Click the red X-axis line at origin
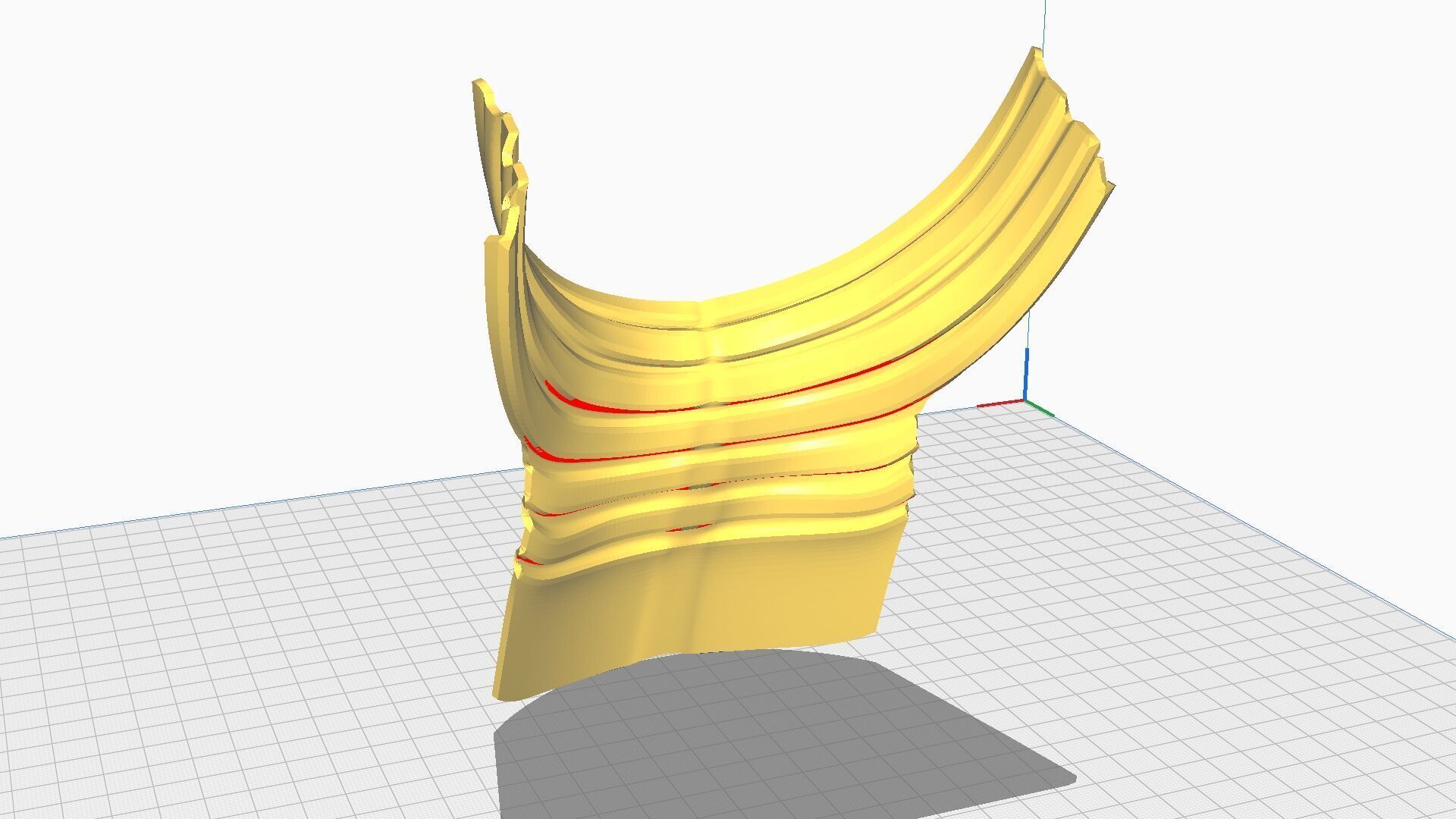This screenshot has height=819, width=1456. 999,404
